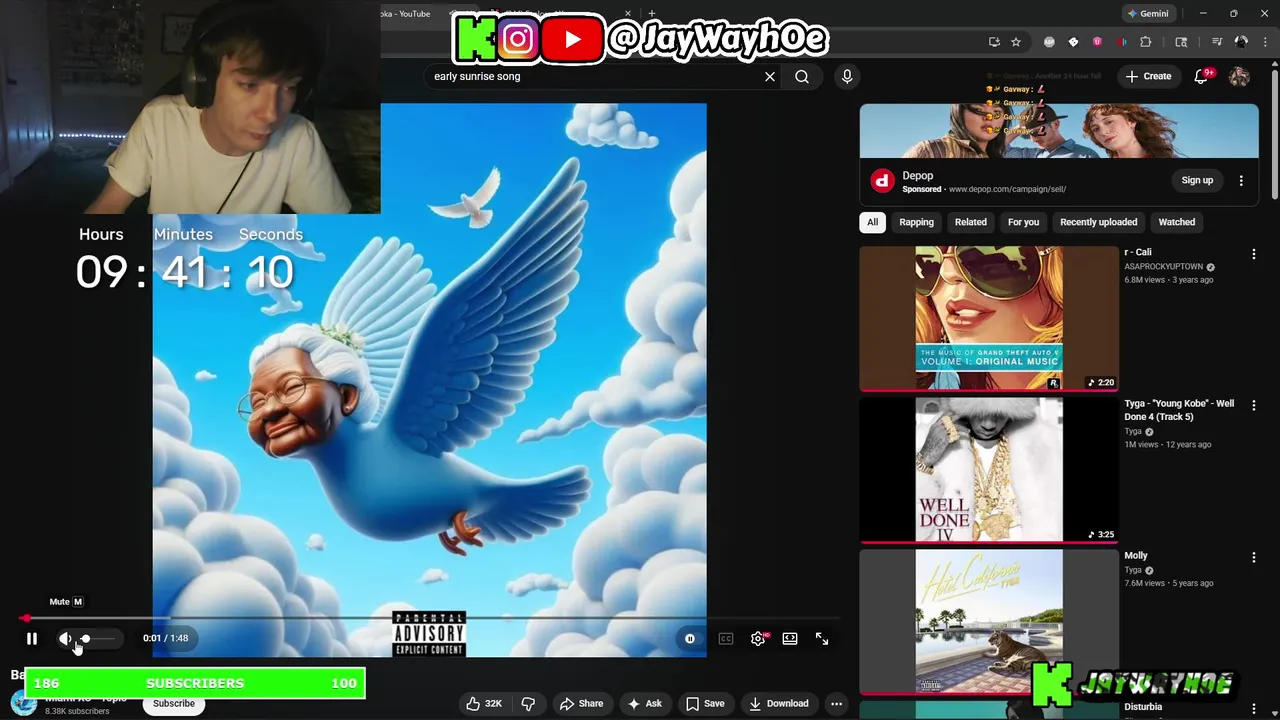The height and width of the screenshot is (720, 1280).
Task: Open the pink shield U extension
Action: [x=1097, y=42]
